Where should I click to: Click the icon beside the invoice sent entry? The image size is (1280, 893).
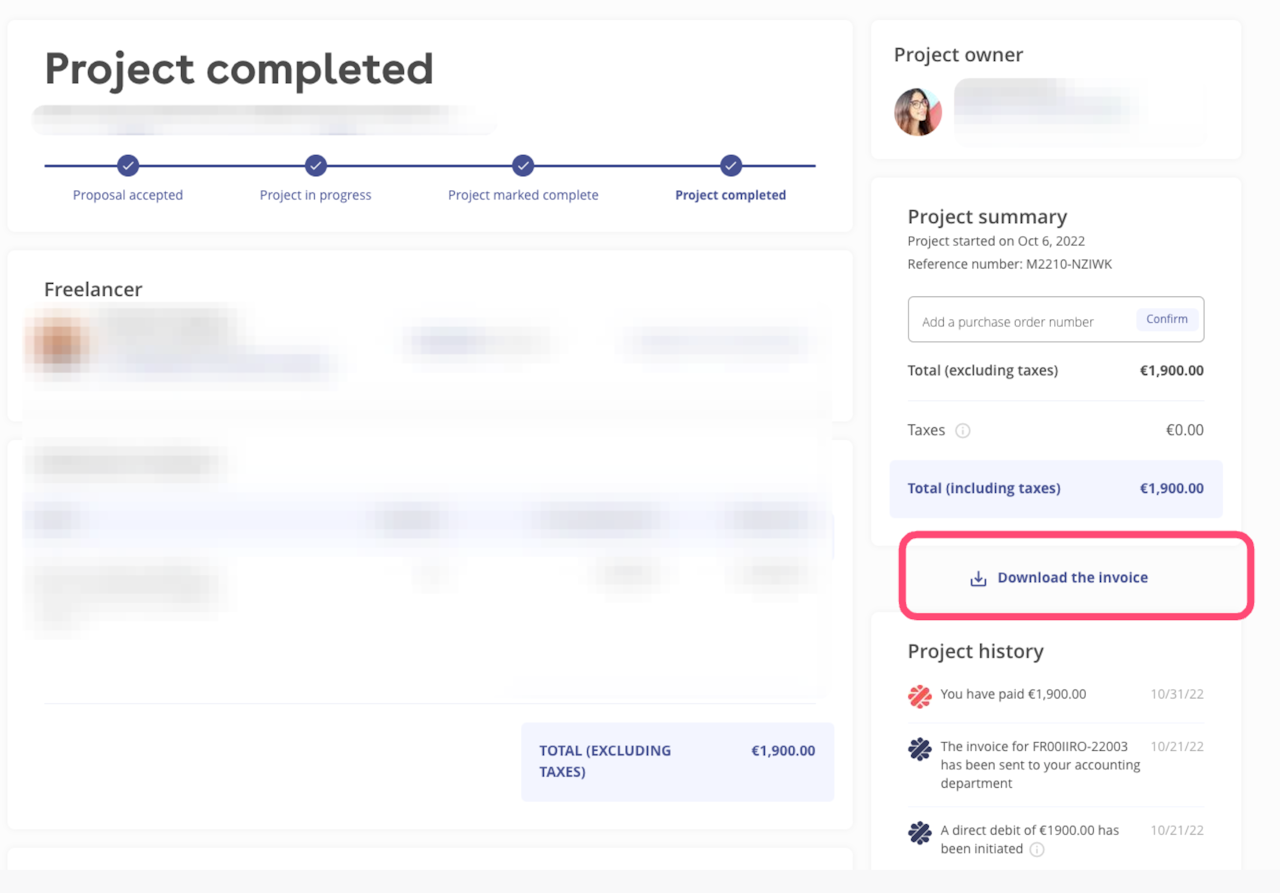tap(920, 749)
